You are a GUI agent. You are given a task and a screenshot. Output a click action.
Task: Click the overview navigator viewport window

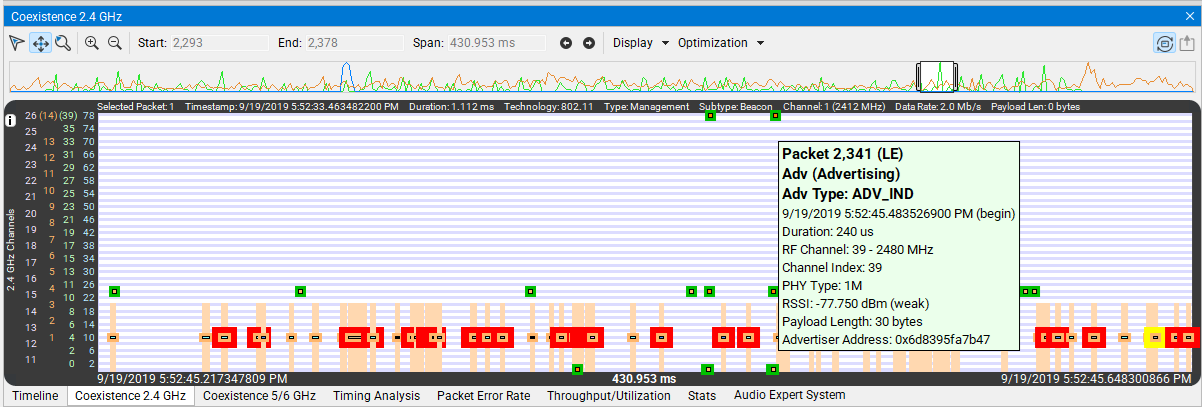coord(937,76)
